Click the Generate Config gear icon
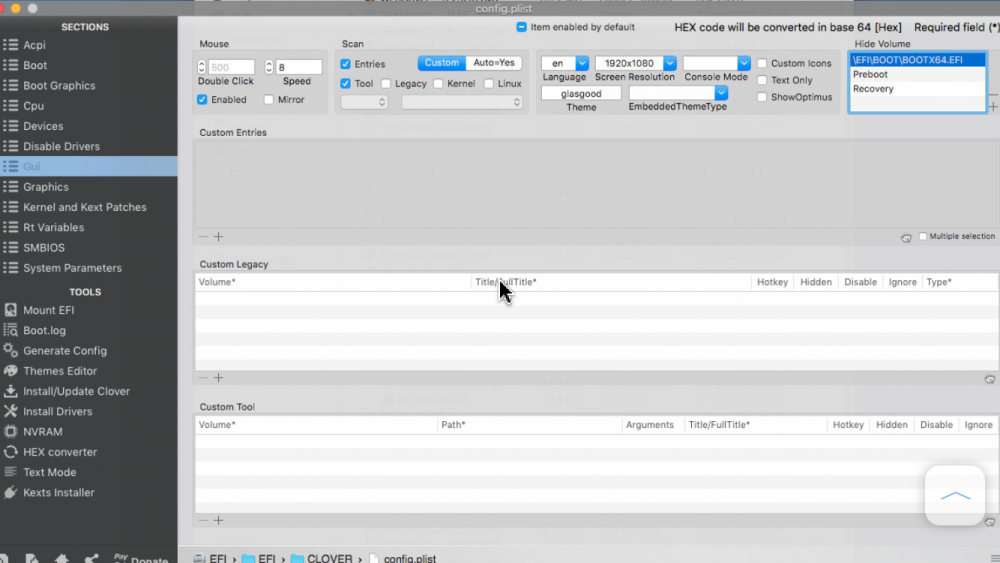The image size is (1000, 563). point(10,351)
